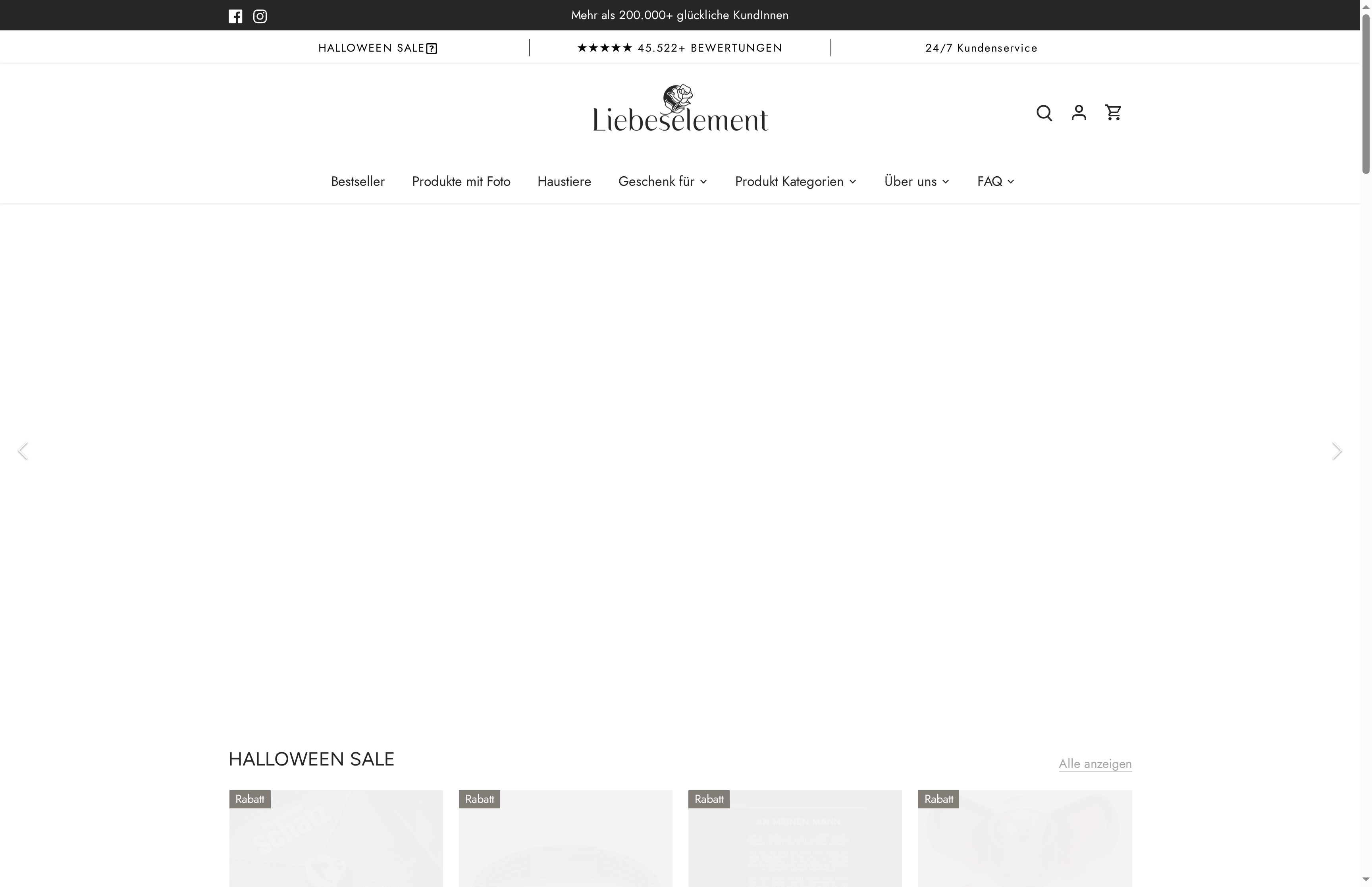This screenshot has width=1372, height=887.
Task: Open the 45.522+ BEWERTUNGEN link
Action: coord(680,48)
